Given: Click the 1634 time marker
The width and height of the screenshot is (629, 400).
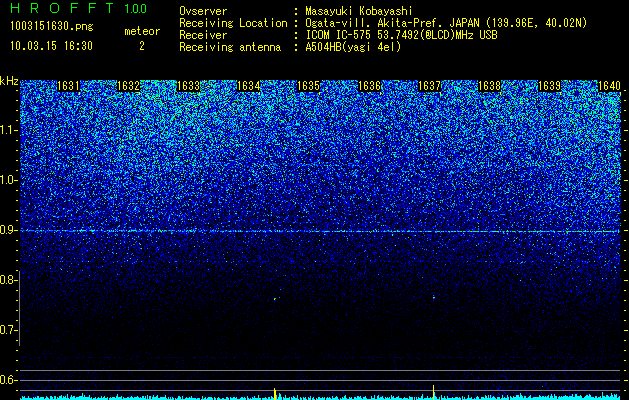Looking at the screenshot, I should (248, 86).
